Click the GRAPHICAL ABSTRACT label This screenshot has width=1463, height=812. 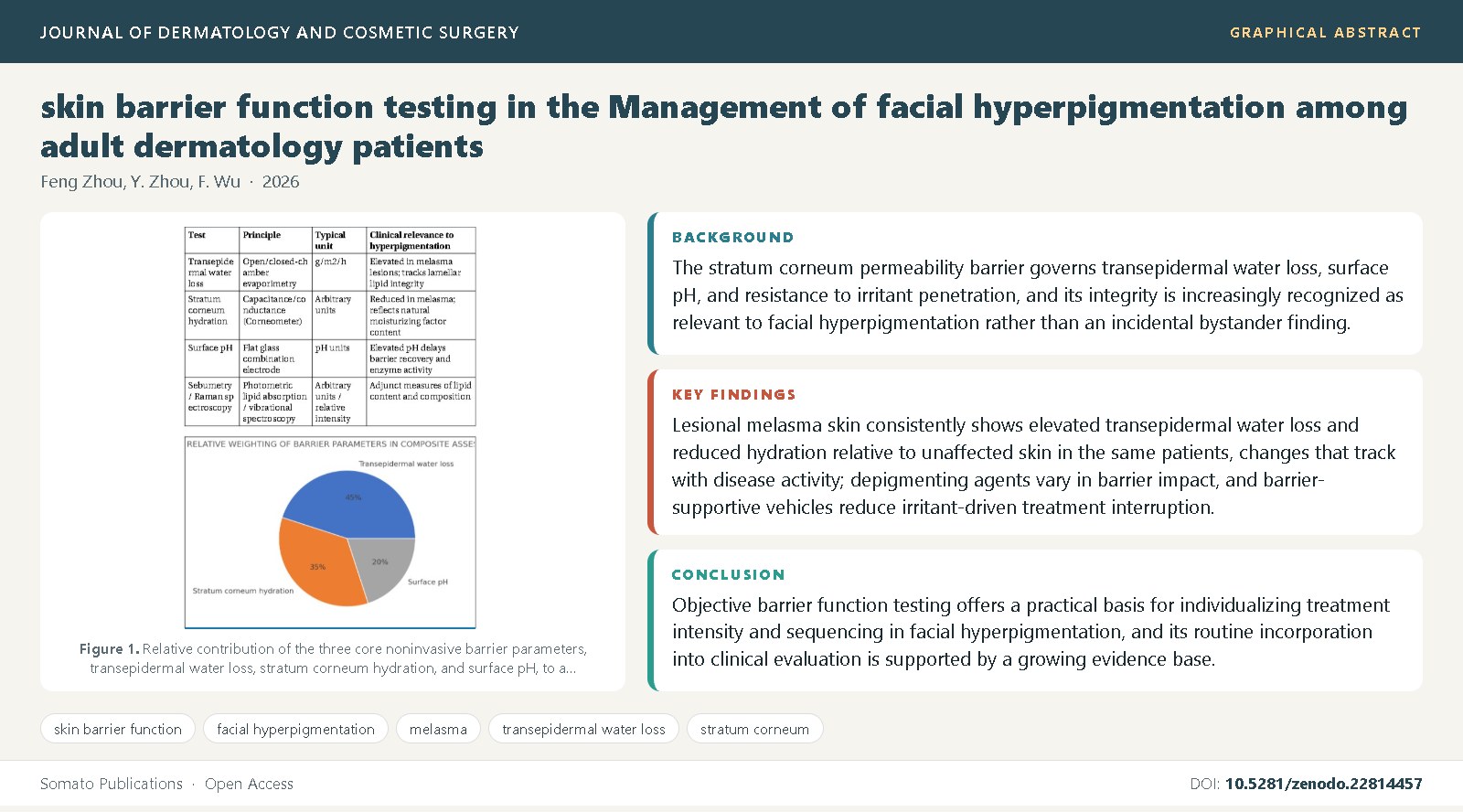click(x=1325, y=33)
